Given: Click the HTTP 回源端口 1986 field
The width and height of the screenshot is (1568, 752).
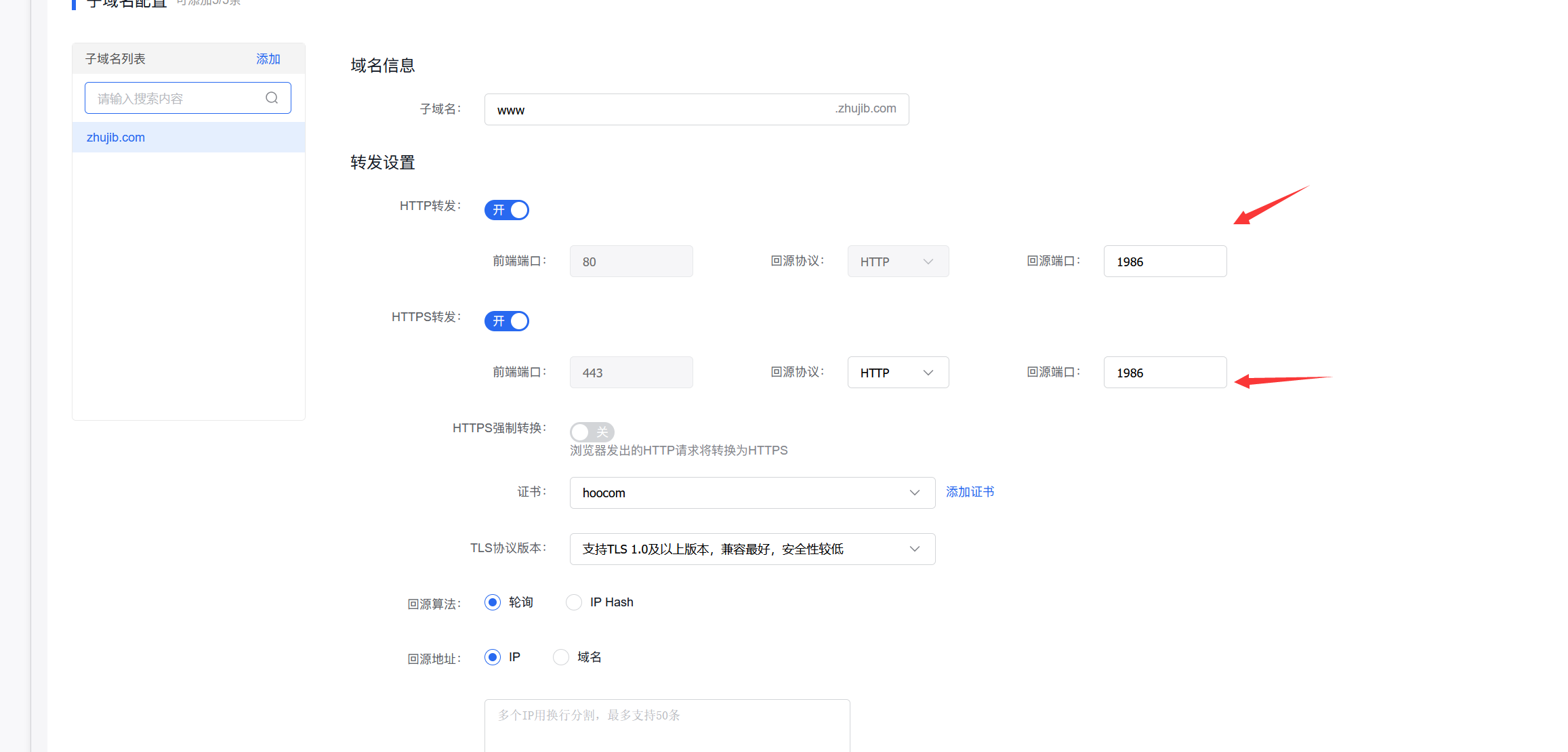Looking at the screenshot, I should click(x=1165, y=262).
